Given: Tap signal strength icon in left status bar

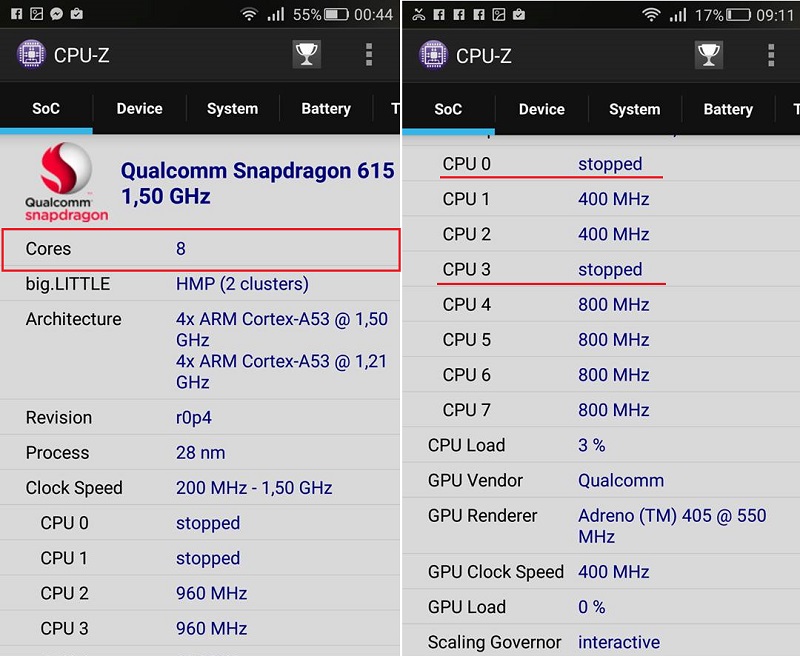Looking at the screenshot, I should click(276, 14).
